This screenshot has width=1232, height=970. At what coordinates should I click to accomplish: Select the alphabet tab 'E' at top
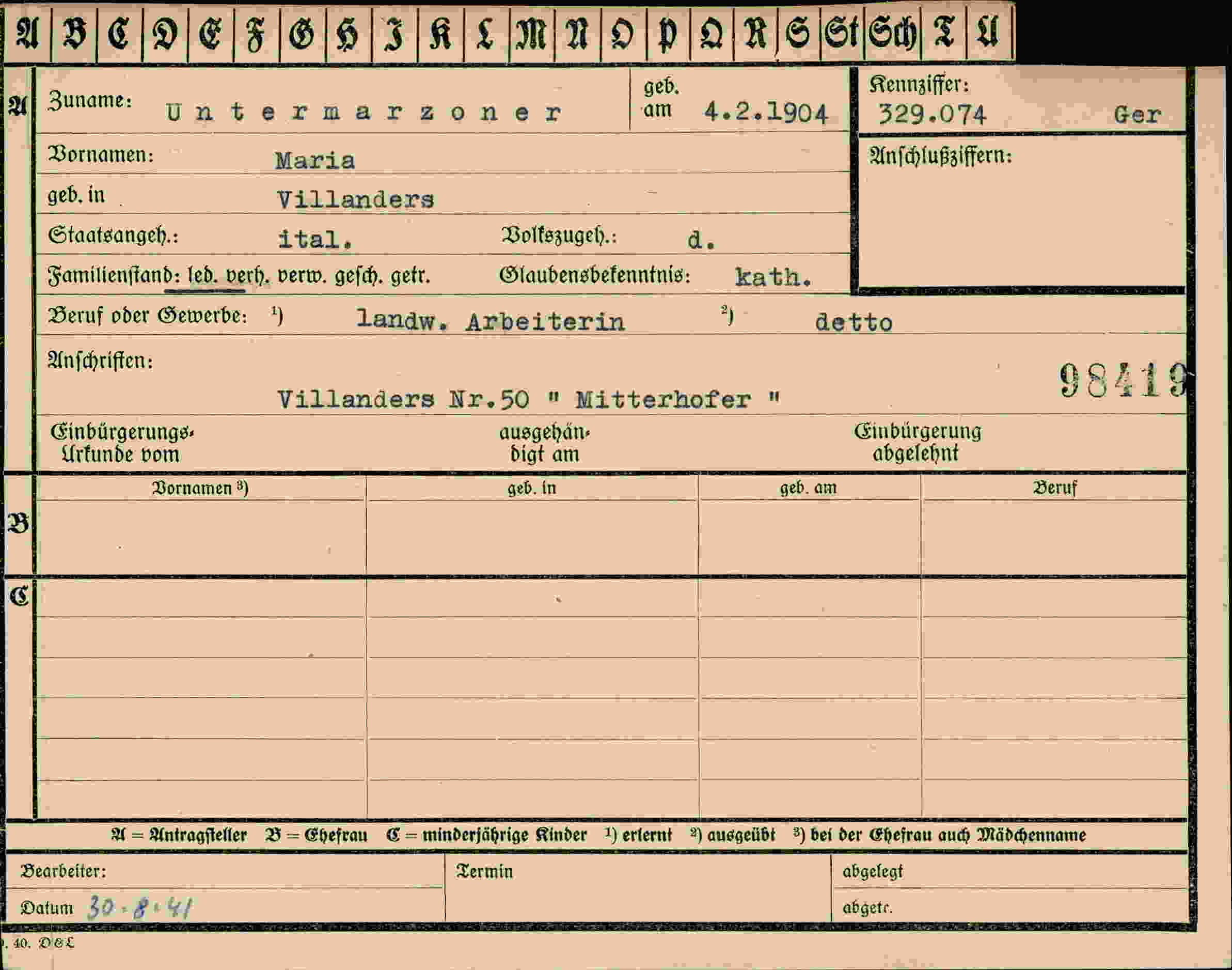point(211,33)
